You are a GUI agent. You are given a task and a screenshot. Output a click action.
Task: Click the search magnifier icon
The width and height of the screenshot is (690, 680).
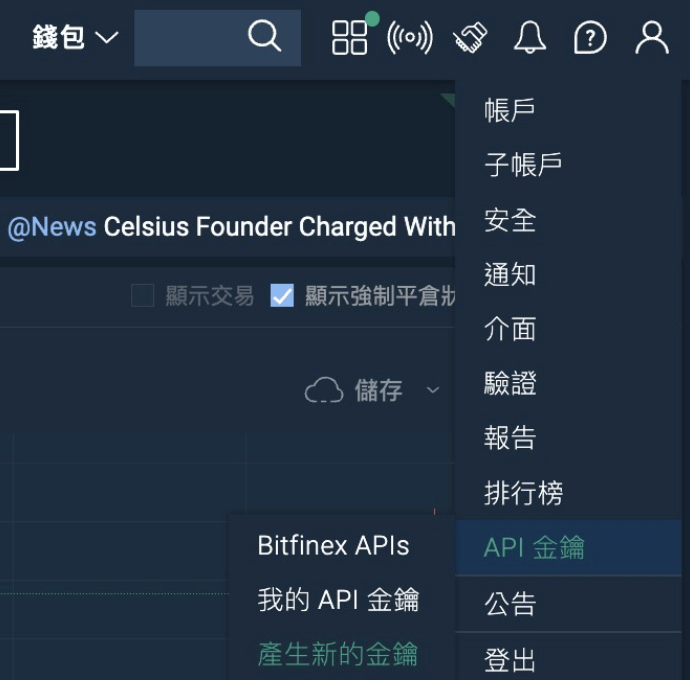(264, 37)
